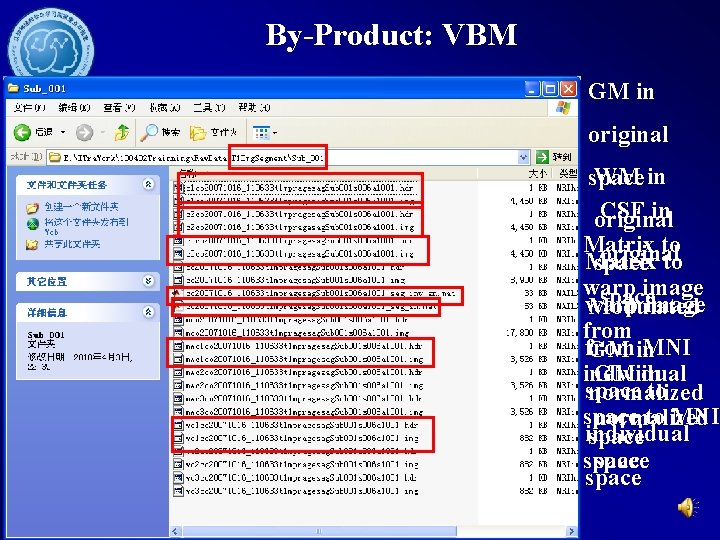Click the green Go (转到) arrow button
The height and width of the screenshot is (540, 720).
click(x=542, y=157)
